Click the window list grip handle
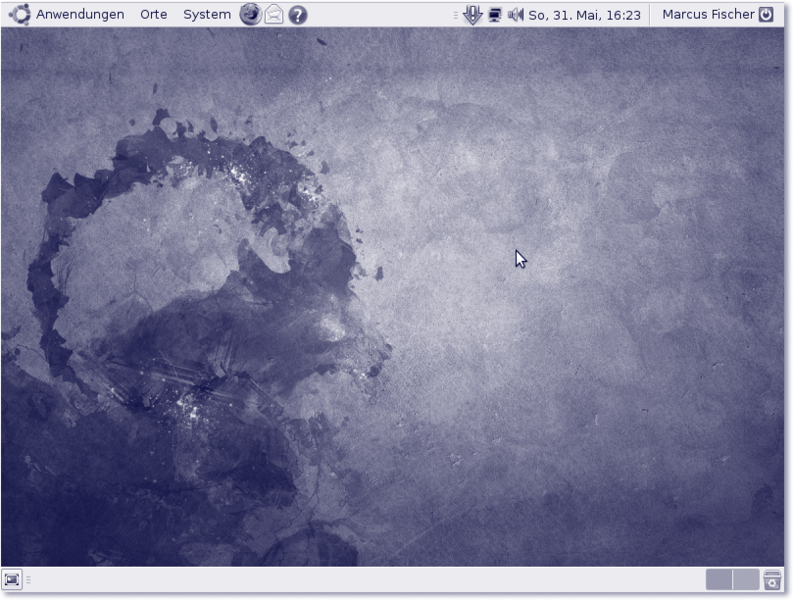Screen dimensions: 793x600 coord(29,580)
